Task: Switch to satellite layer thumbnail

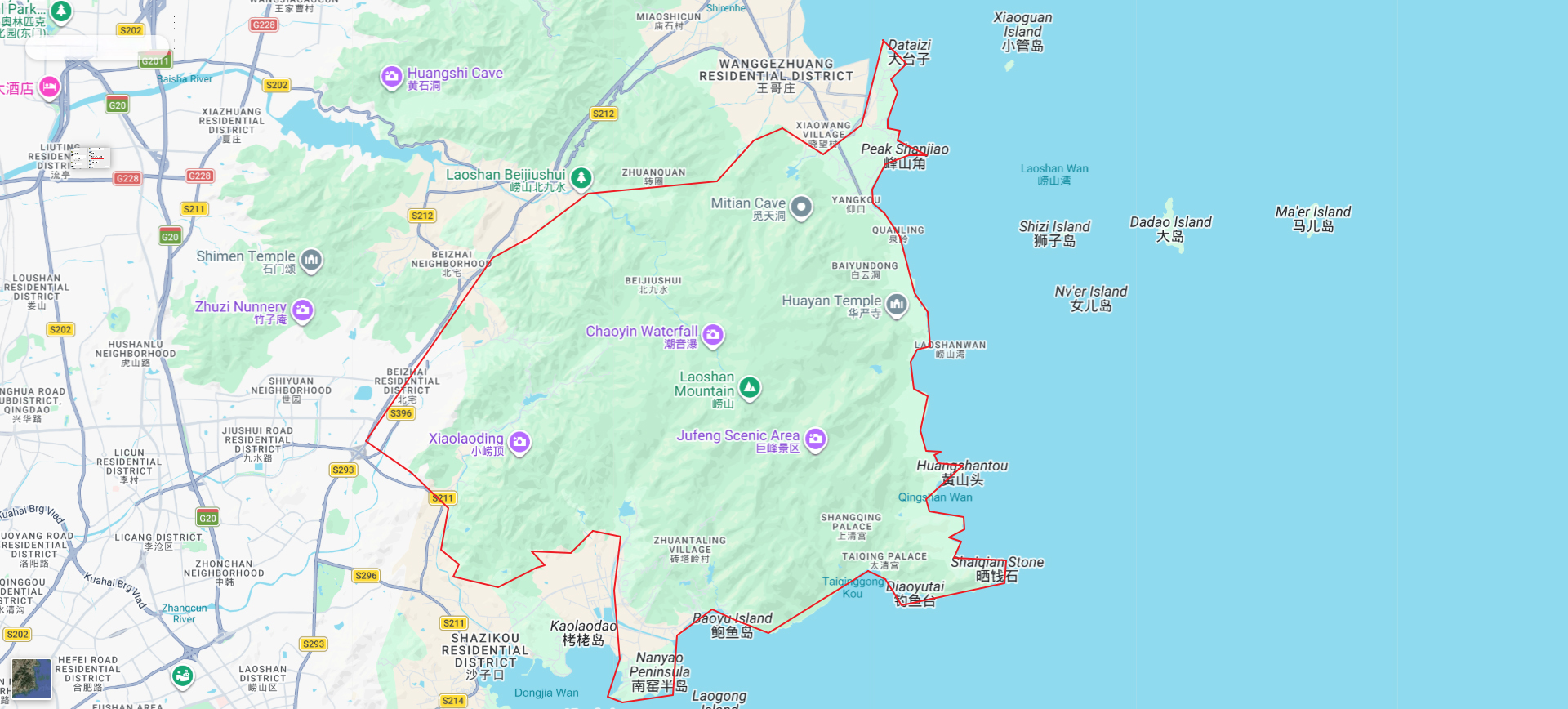Action: coord(31,680)
